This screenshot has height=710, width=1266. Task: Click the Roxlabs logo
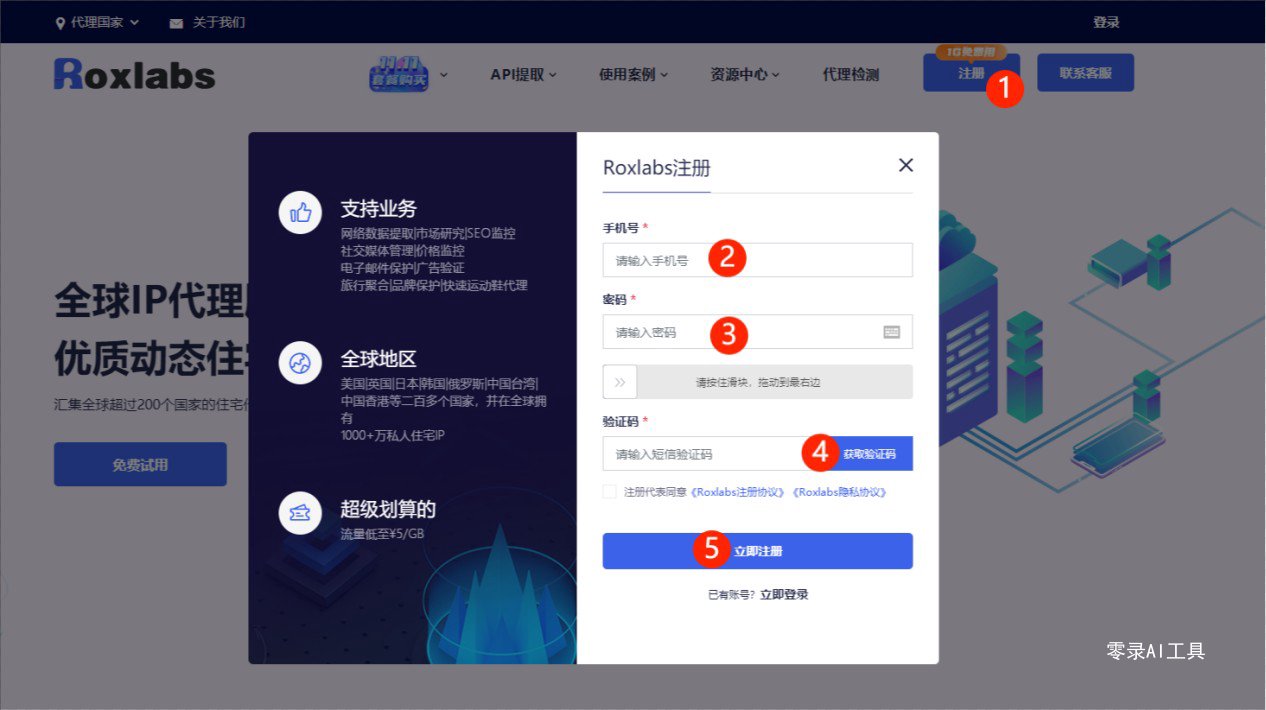tap(135, 74)
